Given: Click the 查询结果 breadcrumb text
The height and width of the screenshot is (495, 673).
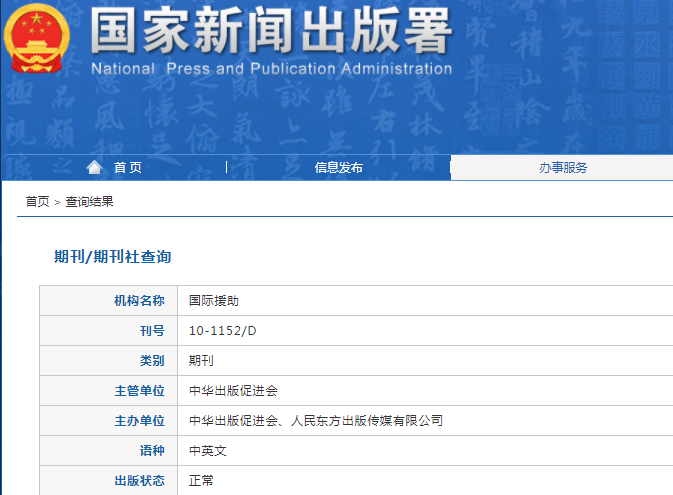Looking at the screenshot, I should pyautogui.click(x=89, y=201).
